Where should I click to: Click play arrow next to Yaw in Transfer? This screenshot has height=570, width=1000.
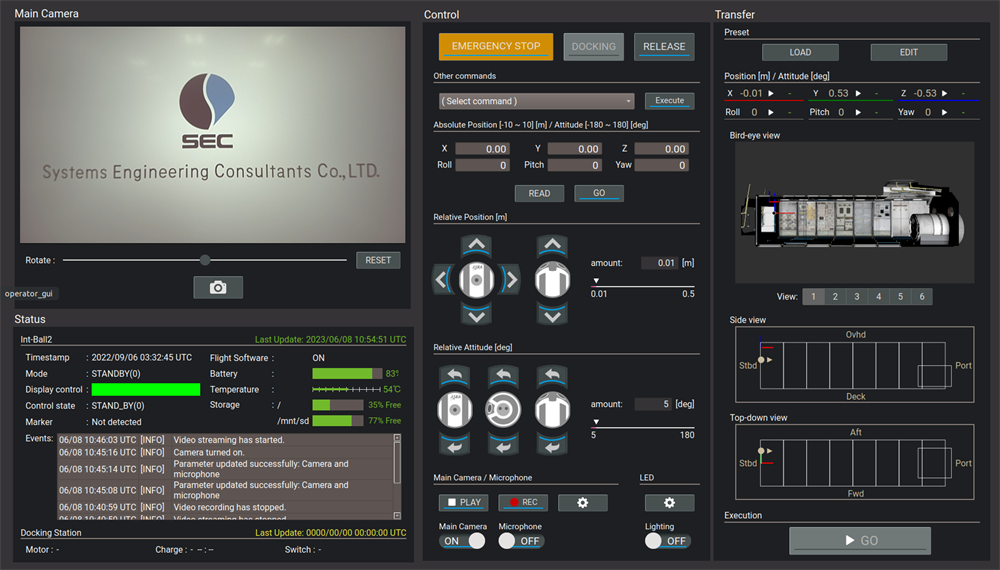pyautogui.click(x=945, y=112)
